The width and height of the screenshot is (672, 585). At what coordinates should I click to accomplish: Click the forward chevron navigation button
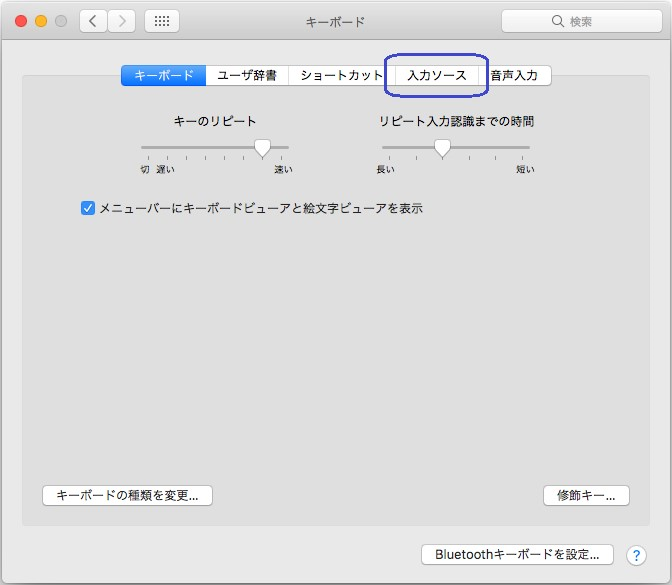tap(122, 21)
